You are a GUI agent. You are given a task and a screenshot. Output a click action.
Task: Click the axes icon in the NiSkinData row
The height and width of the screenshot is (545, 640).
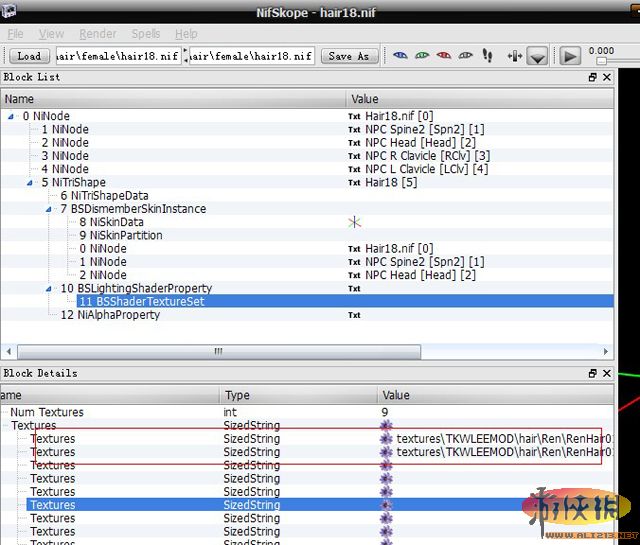[x=353, y=222]
